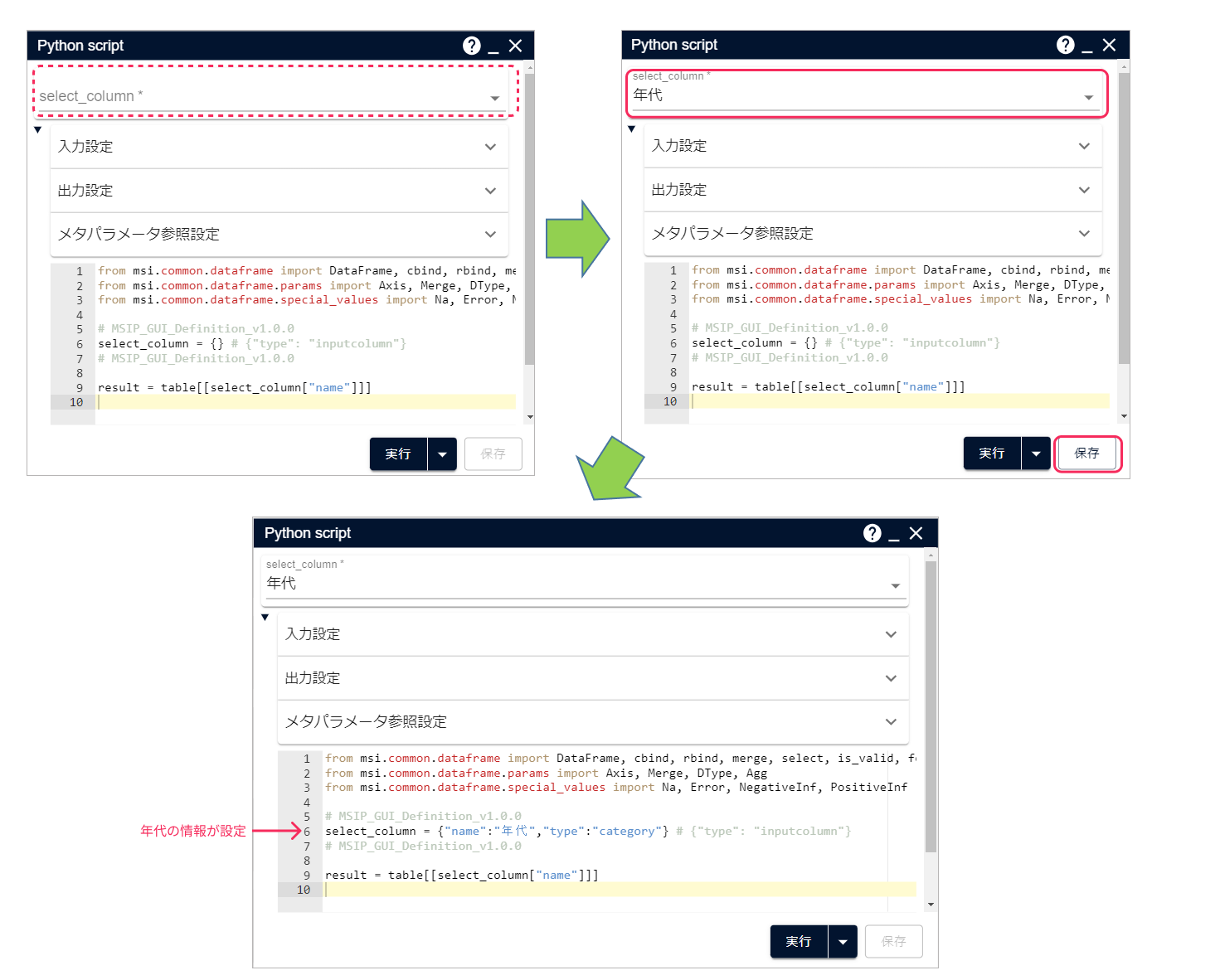Expand メタパラメータ参照設定 in bottom dialog
The width and height of the screenshot is (1220, 980).
pos(592,722)
